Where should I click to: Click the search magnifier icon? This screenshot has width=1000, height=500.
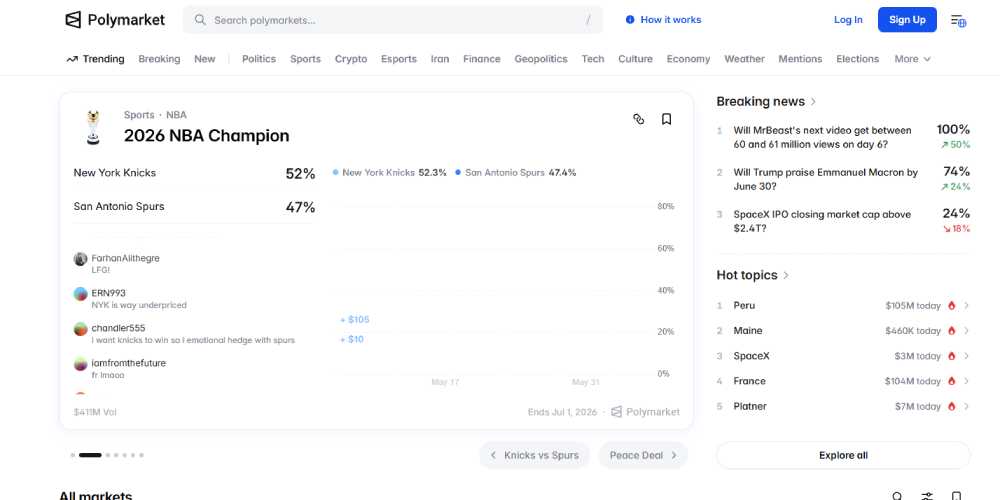click(200, 20)
